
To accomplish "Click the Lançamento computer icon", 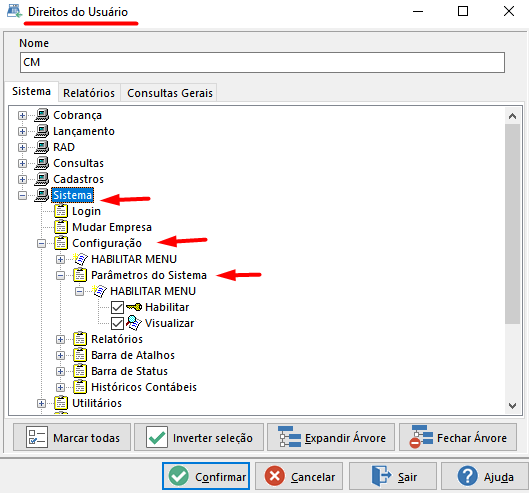I will coord(42,131).
